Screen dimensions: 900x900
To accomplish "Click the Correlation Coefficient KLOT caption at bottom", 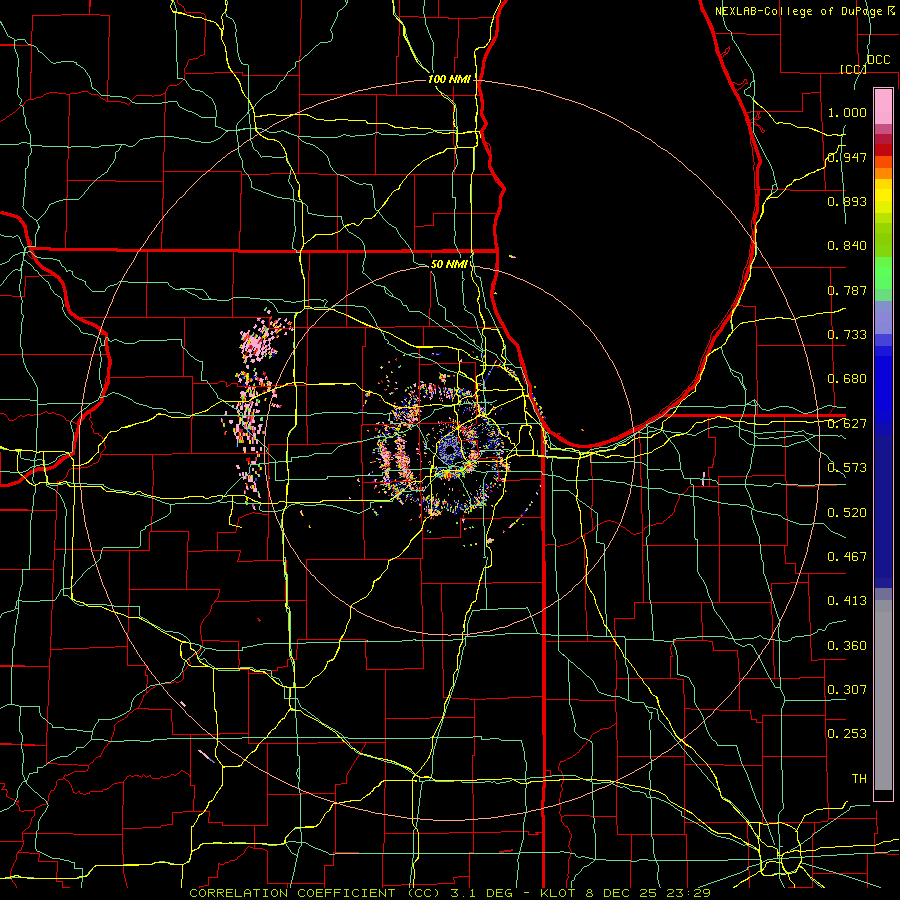I will pyautogui.click(x=450, y=893).
